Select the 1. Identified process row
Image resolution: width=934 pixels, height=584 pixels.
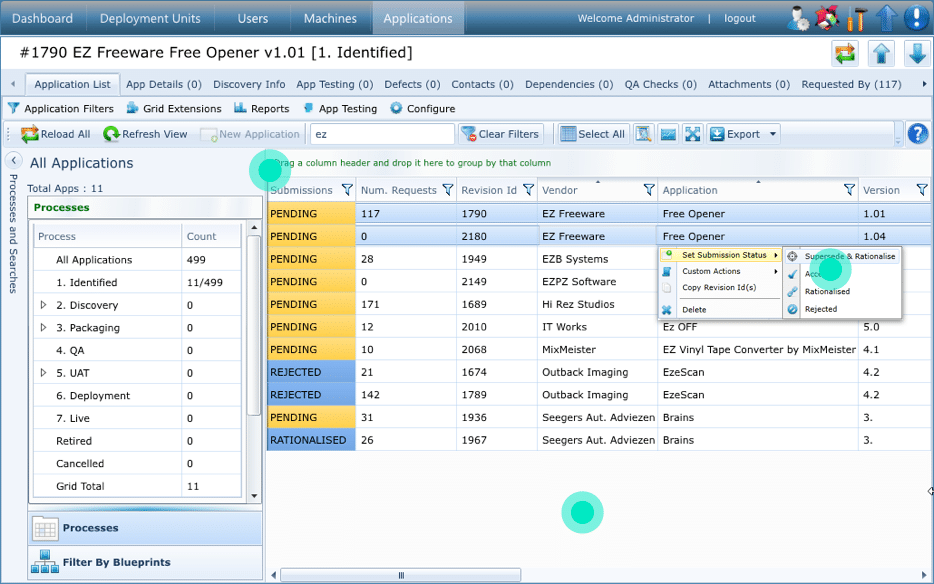tap(138, 282)
